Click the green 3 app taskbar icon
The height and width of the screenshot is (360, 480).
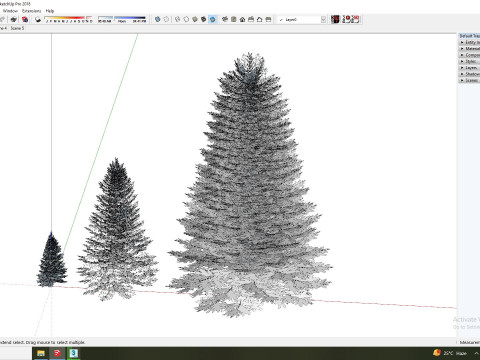[x=74, y=353]
